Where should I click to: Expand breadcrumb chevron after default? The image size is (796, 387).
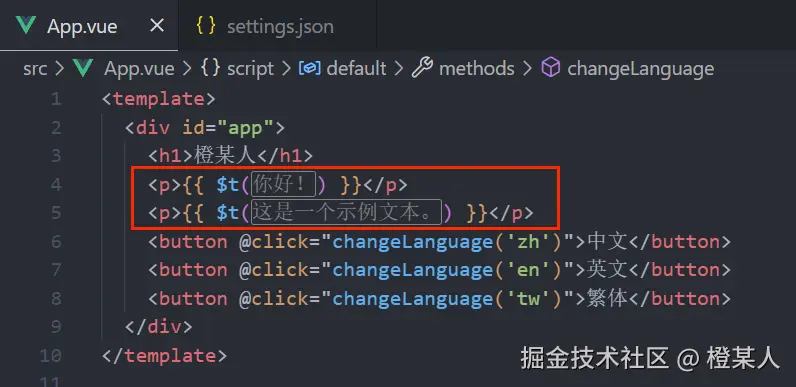click(x=399, y=69)
